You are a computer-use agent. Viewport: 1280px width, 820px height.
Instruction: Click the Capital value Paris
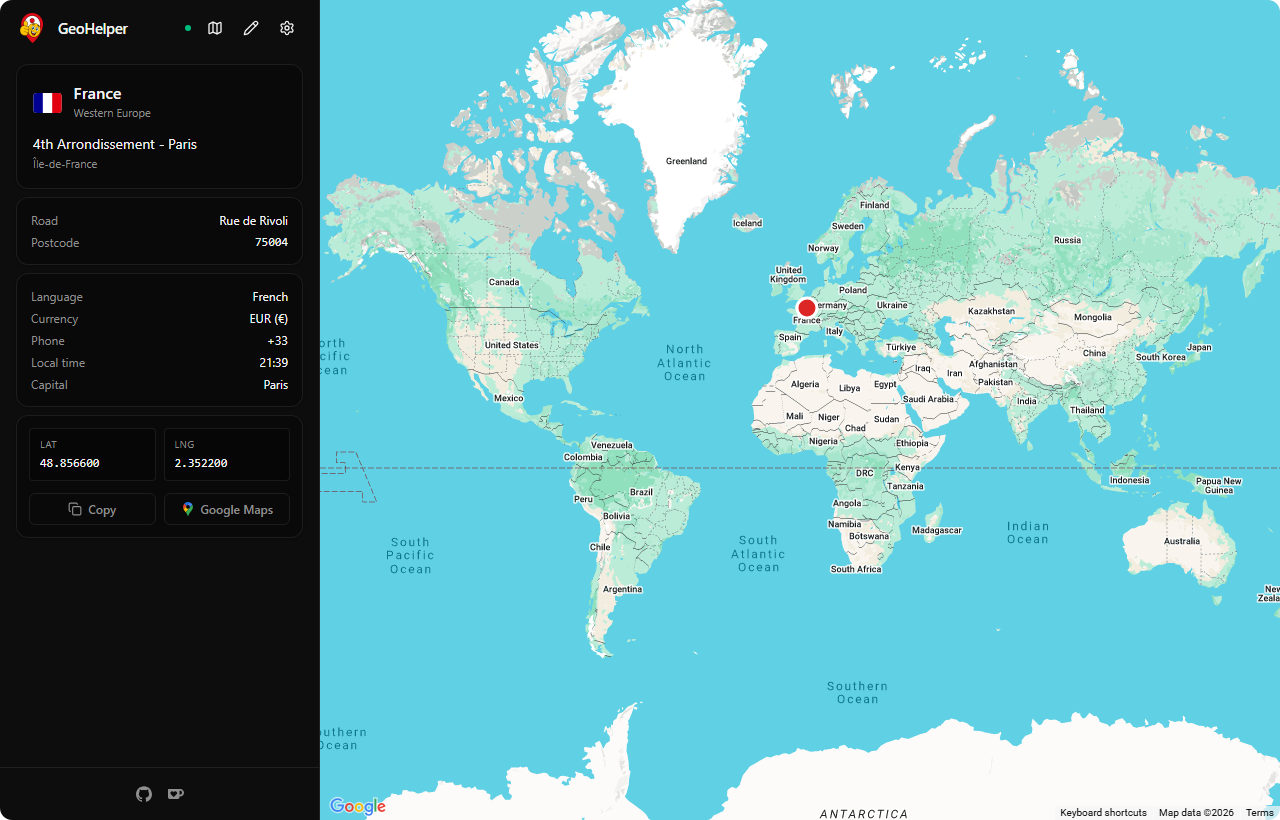276,385
